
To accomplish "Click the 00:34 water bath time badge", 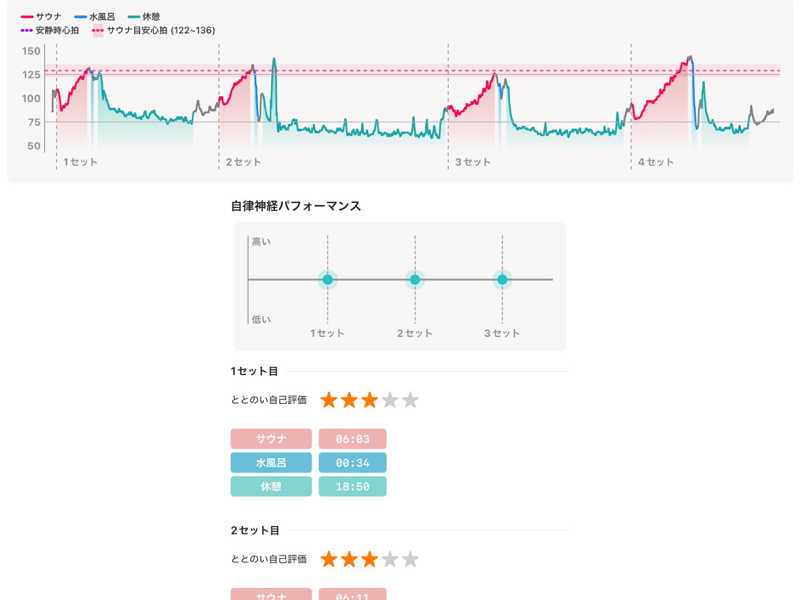I will (352, 463).
